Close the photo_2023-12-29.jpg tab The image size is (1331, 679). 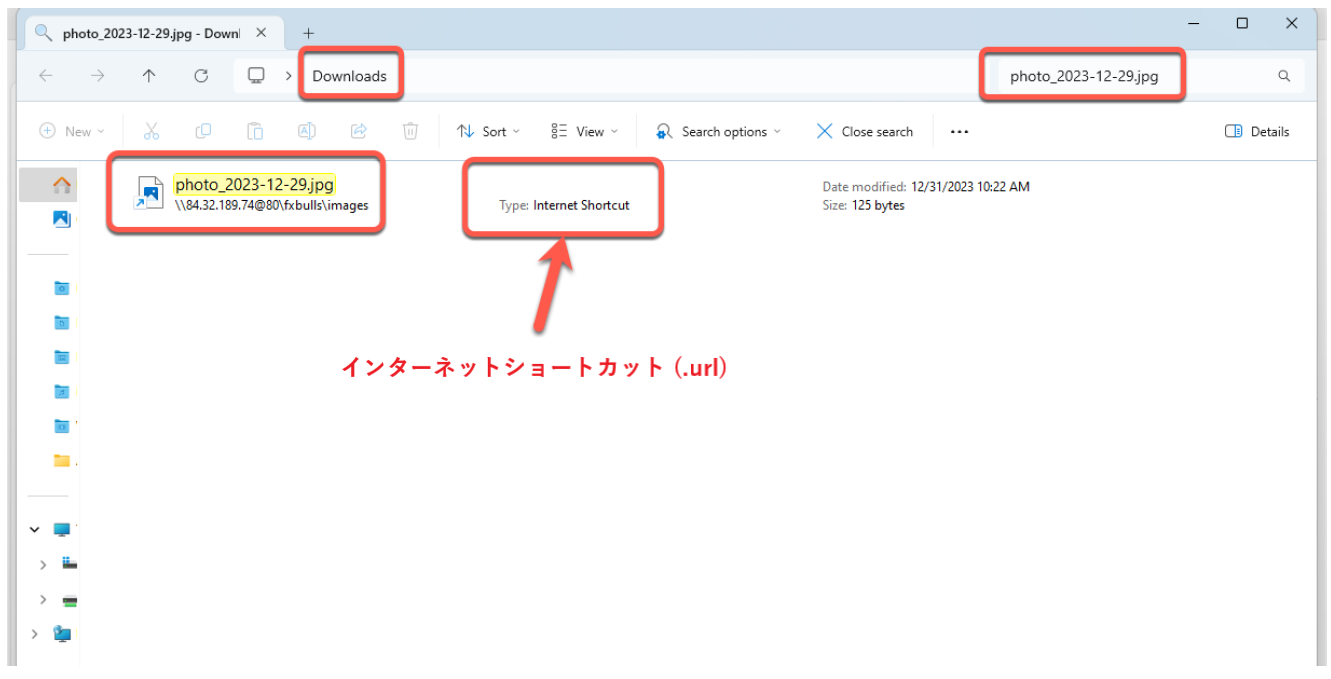pos(261,33)
